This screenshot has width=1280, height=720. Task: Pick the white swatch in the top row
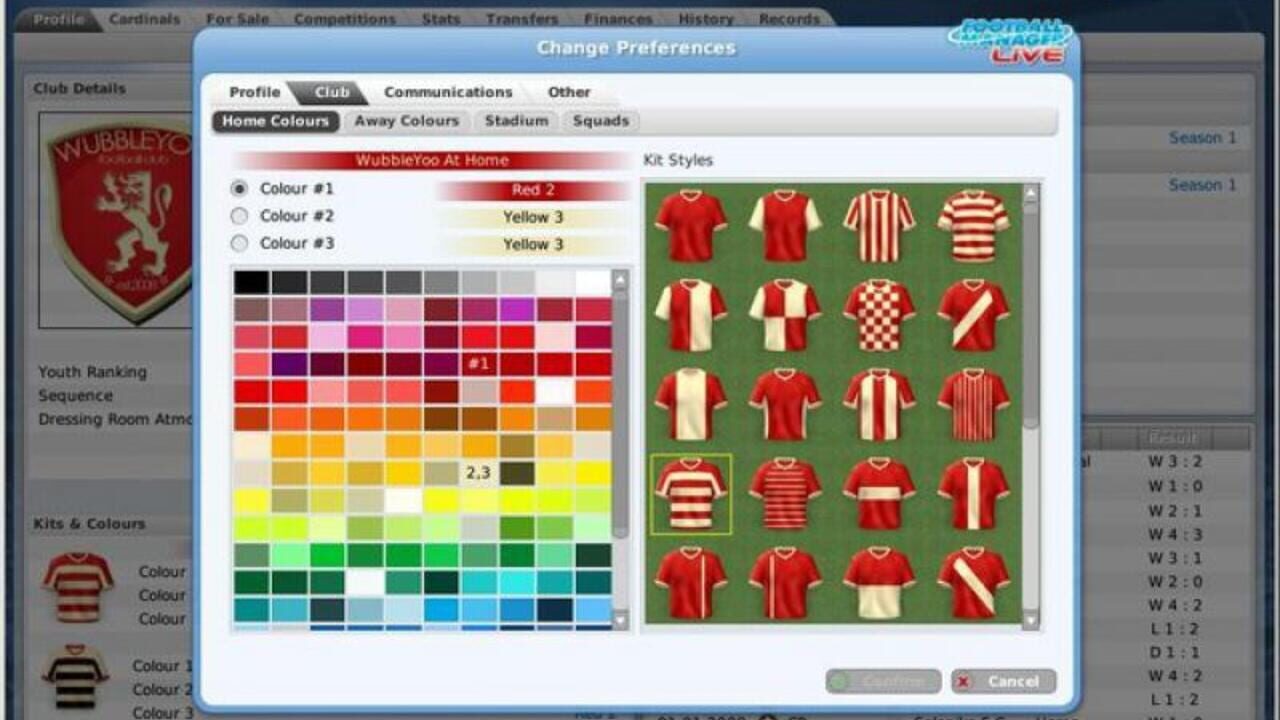[x=593, y=283]
